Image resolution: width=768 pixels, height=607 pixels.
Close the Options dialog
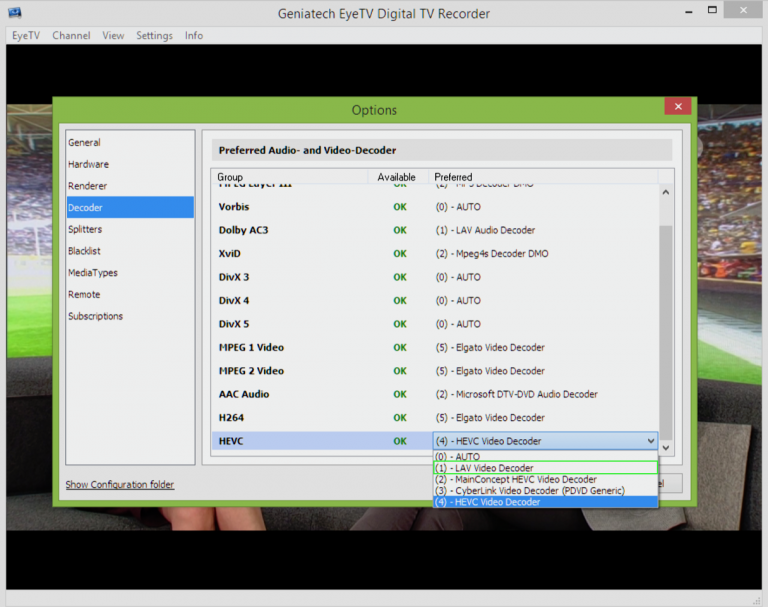678,106
